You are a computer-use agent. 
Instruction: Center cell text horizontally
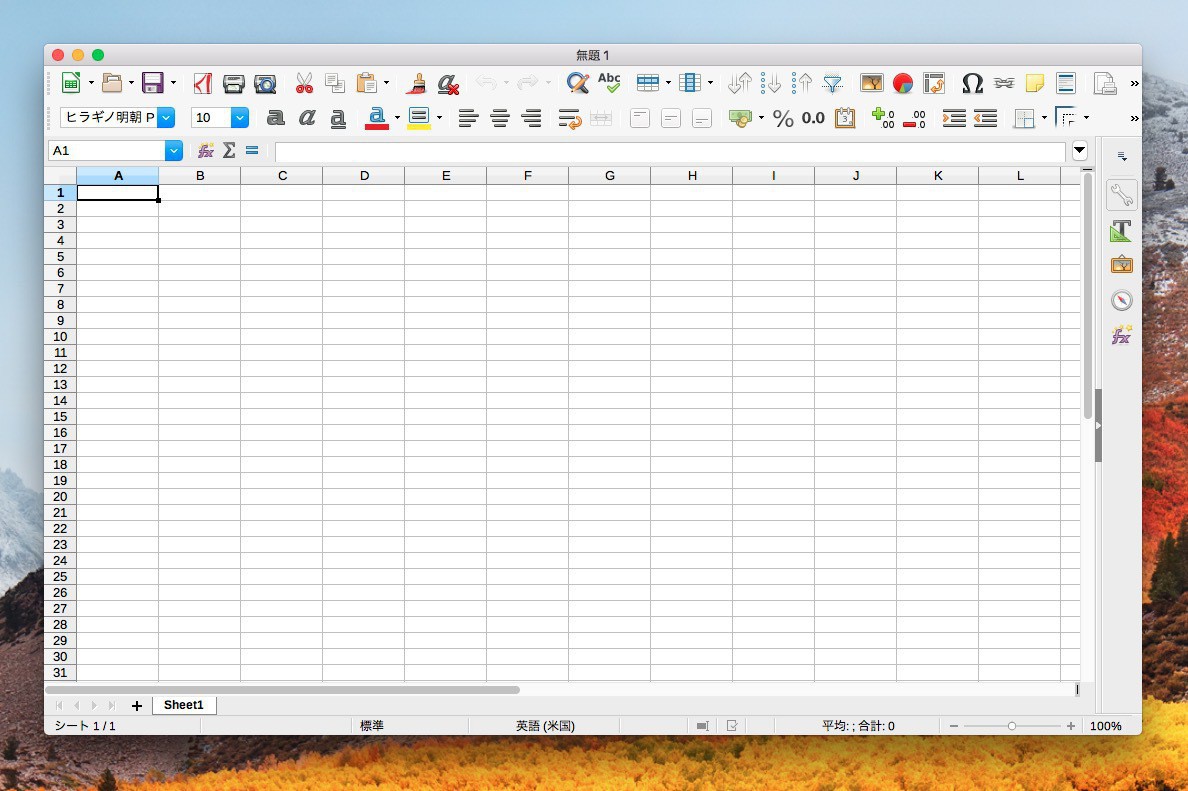500,118
